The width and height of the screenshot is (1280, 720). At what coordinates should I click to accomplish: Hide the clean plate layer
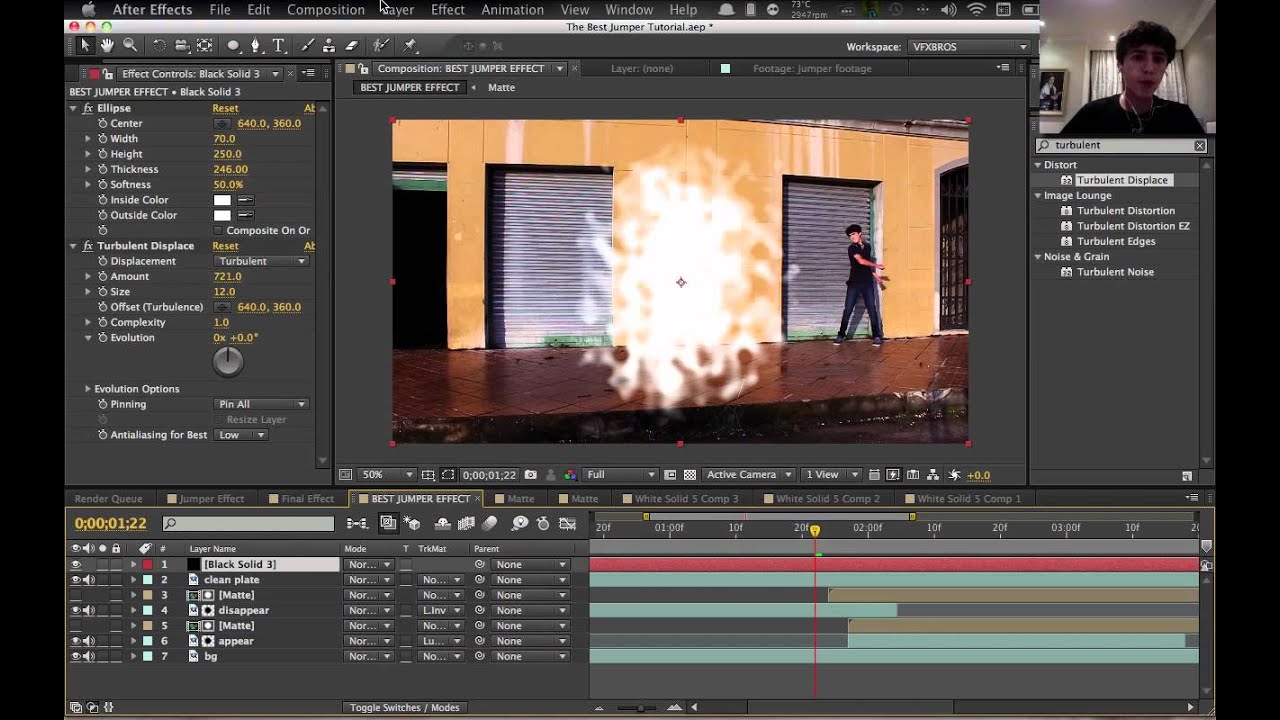click(75, 580)
